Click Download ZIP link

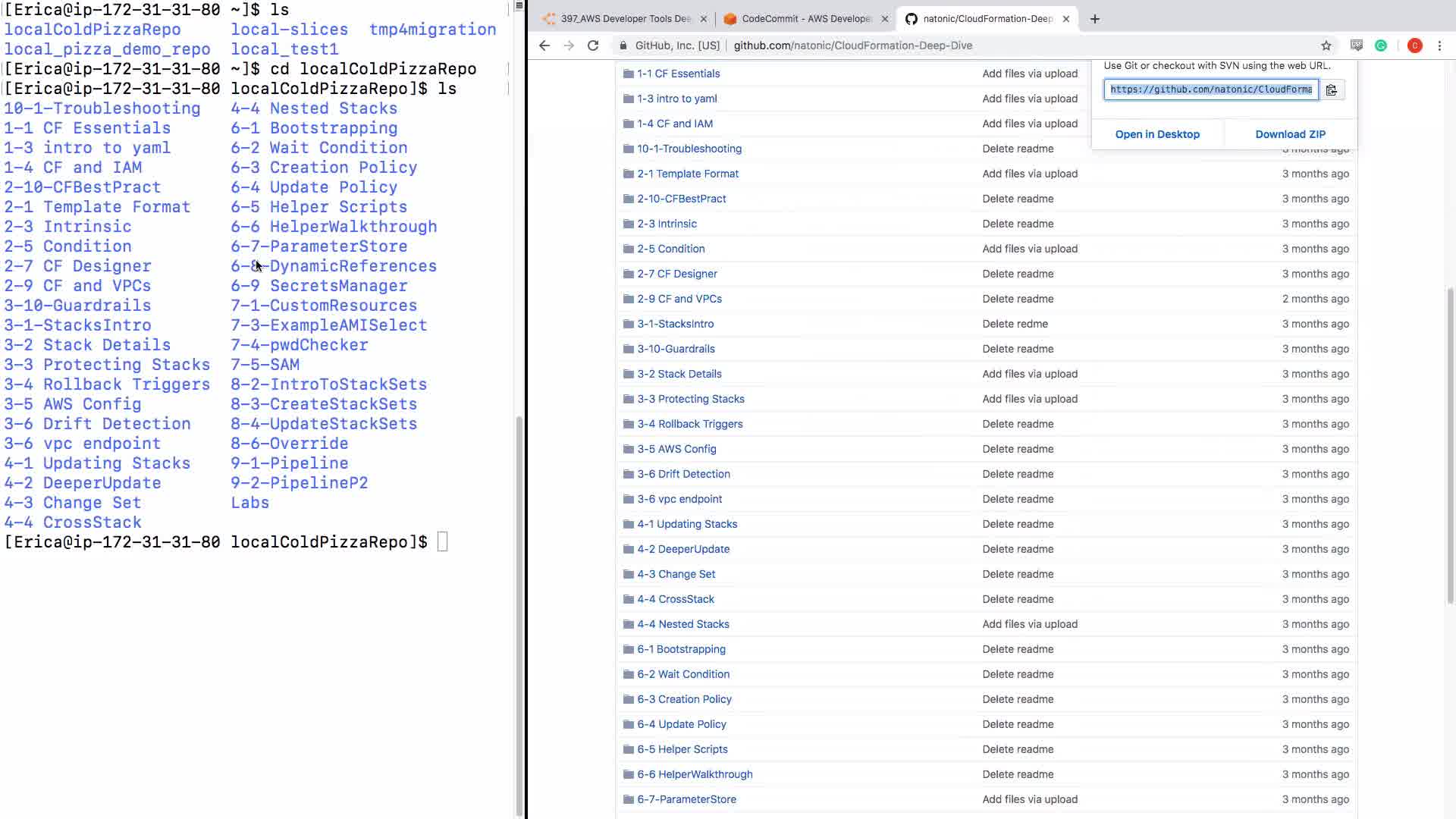[1290, 134]
